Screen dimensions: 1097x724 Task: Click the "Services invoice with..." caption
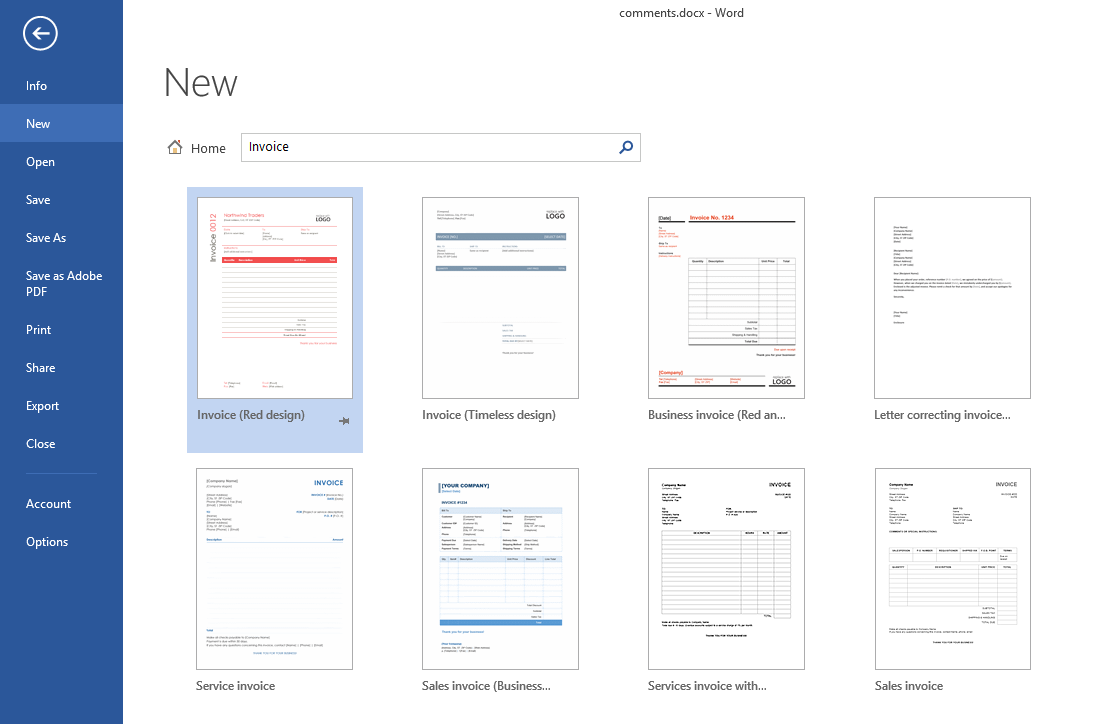[707, 686]
